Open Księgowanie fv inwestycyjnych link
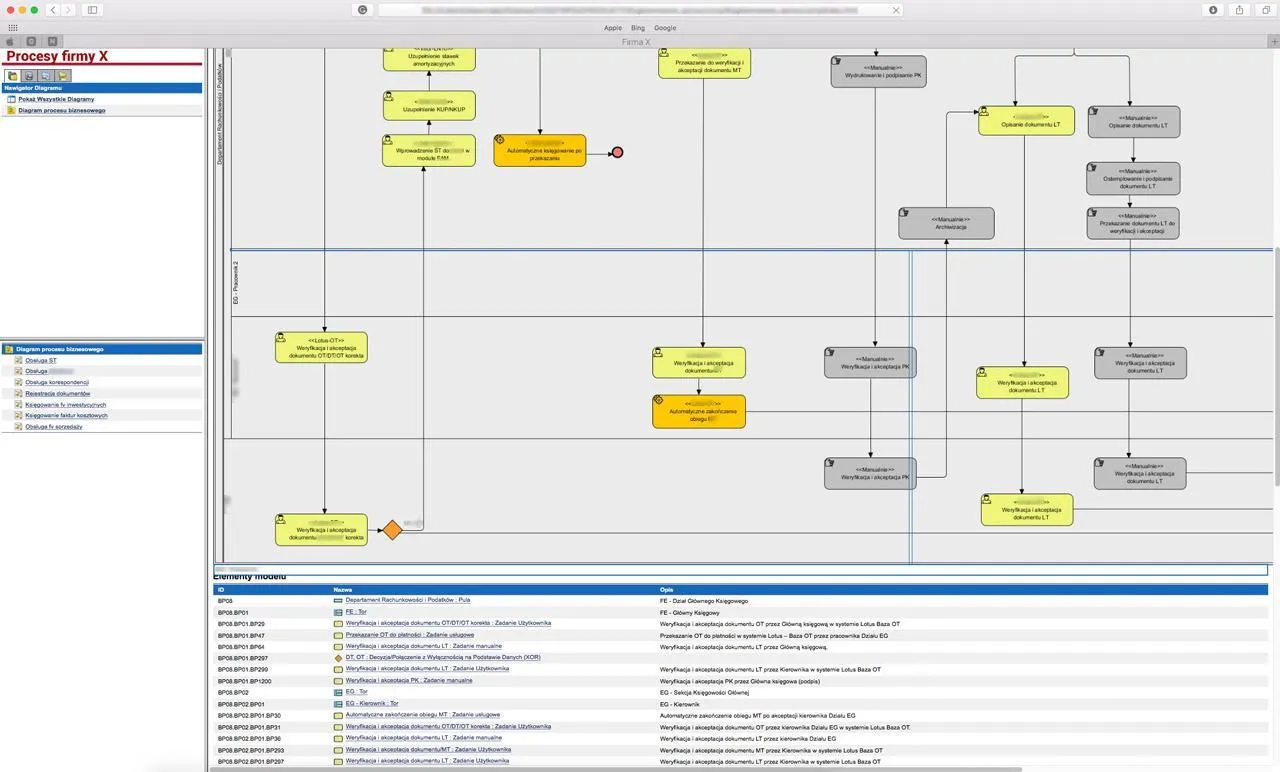The image size is (1280, 772). pos(65,404)
